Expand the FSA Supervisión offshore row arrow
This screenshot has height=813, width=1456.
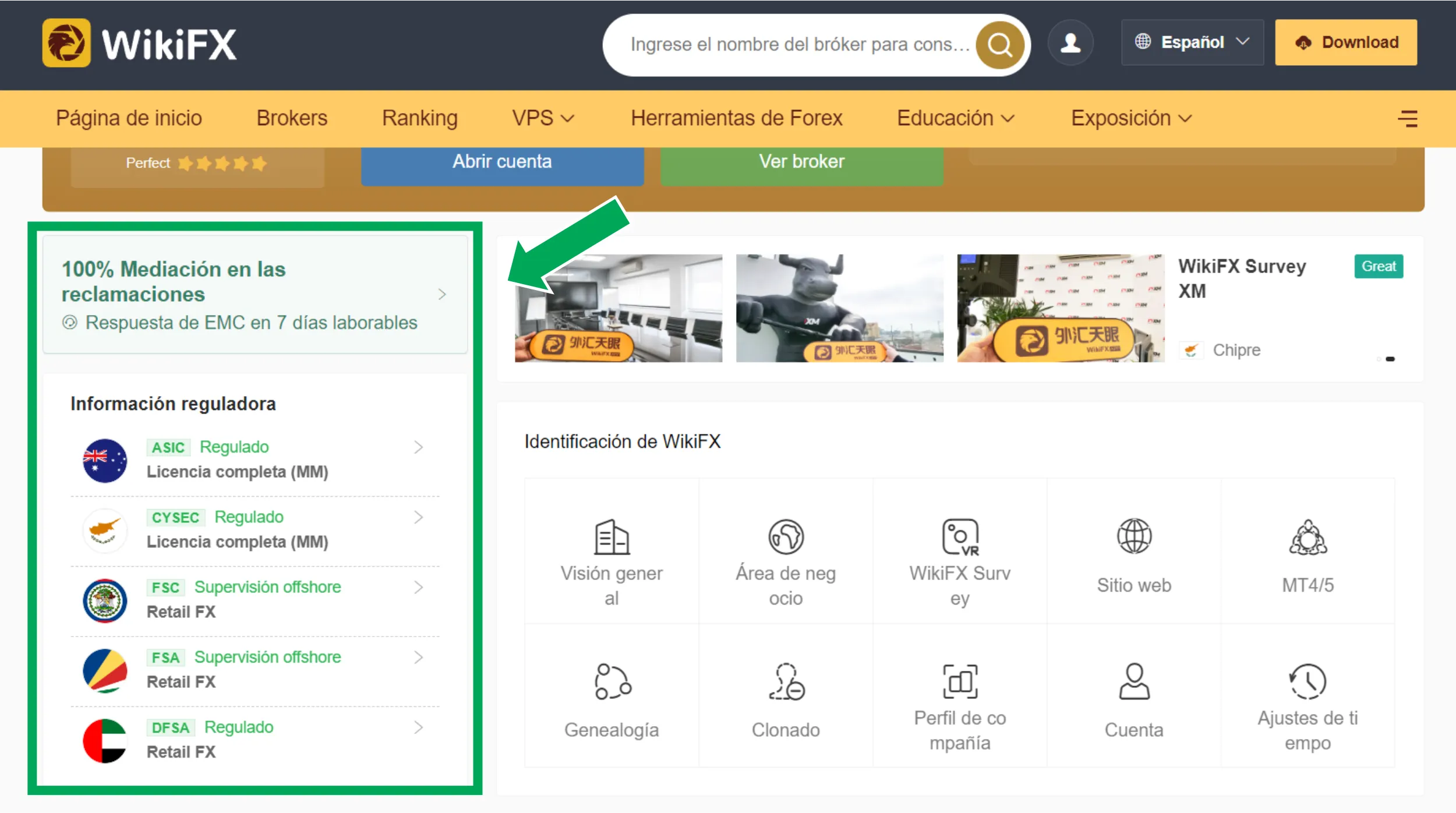pyautogui.click(x=418, y=658)
